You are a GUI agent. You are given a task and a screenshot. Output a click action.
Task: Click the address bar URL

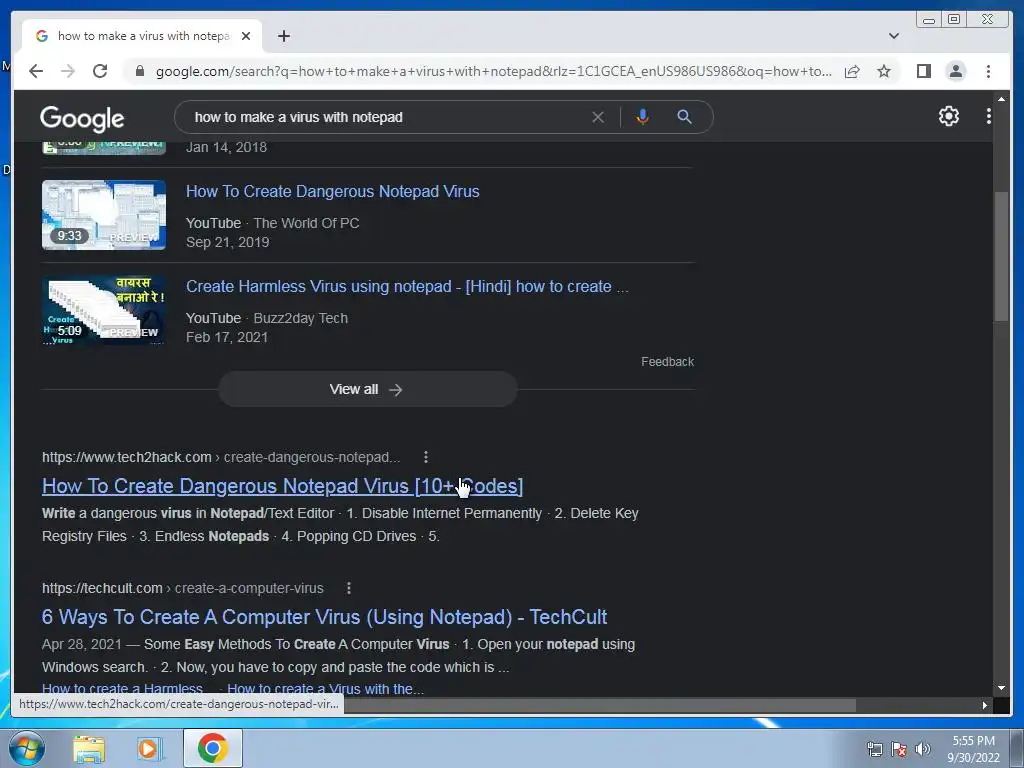[493, 71]
